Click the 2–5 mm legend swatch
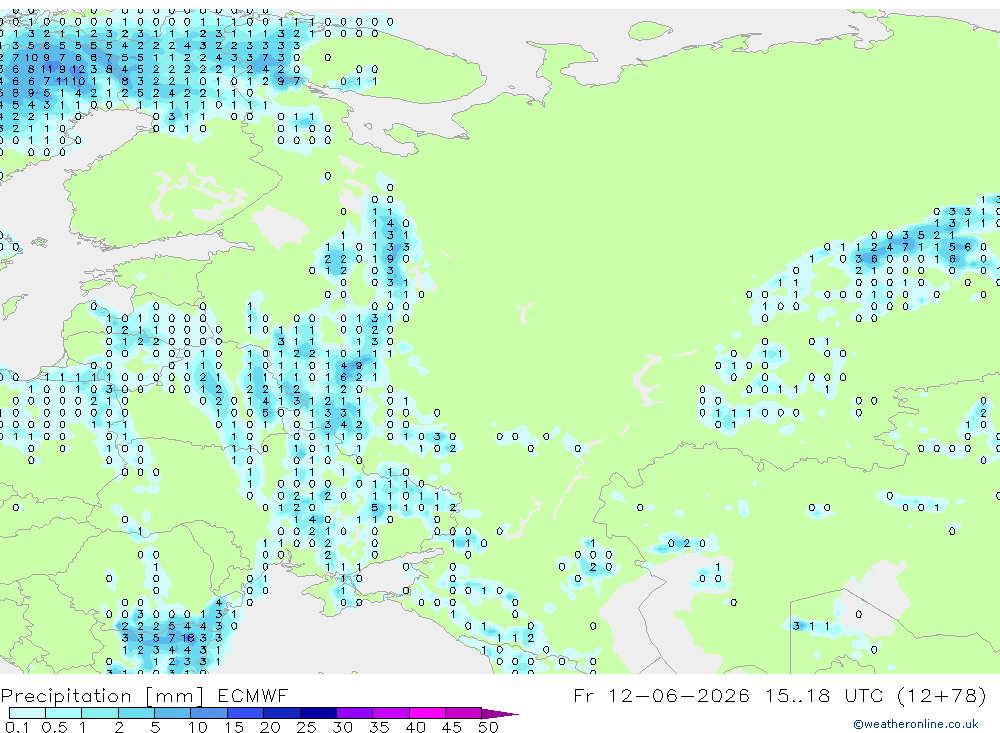Image resolution: width=1000 pixels, height=733 pixels. pyautogui.click(x=136, y=713)
